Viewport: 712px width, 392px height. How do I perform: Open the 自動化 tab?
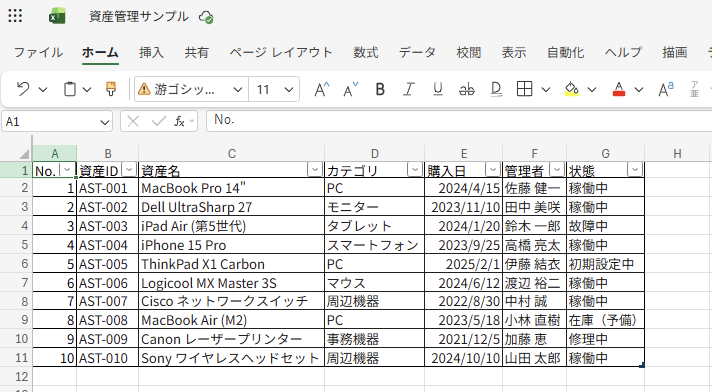(x=565, y=53)
